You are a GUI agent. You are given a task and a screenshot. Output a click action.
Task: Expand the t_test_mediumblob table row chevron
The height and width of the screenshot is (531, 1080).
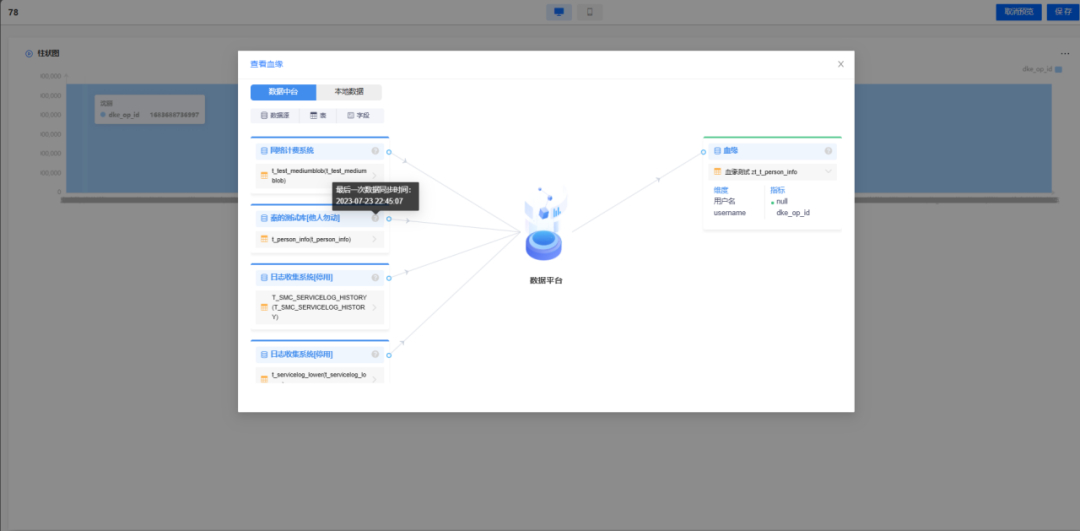coord(375,175)
